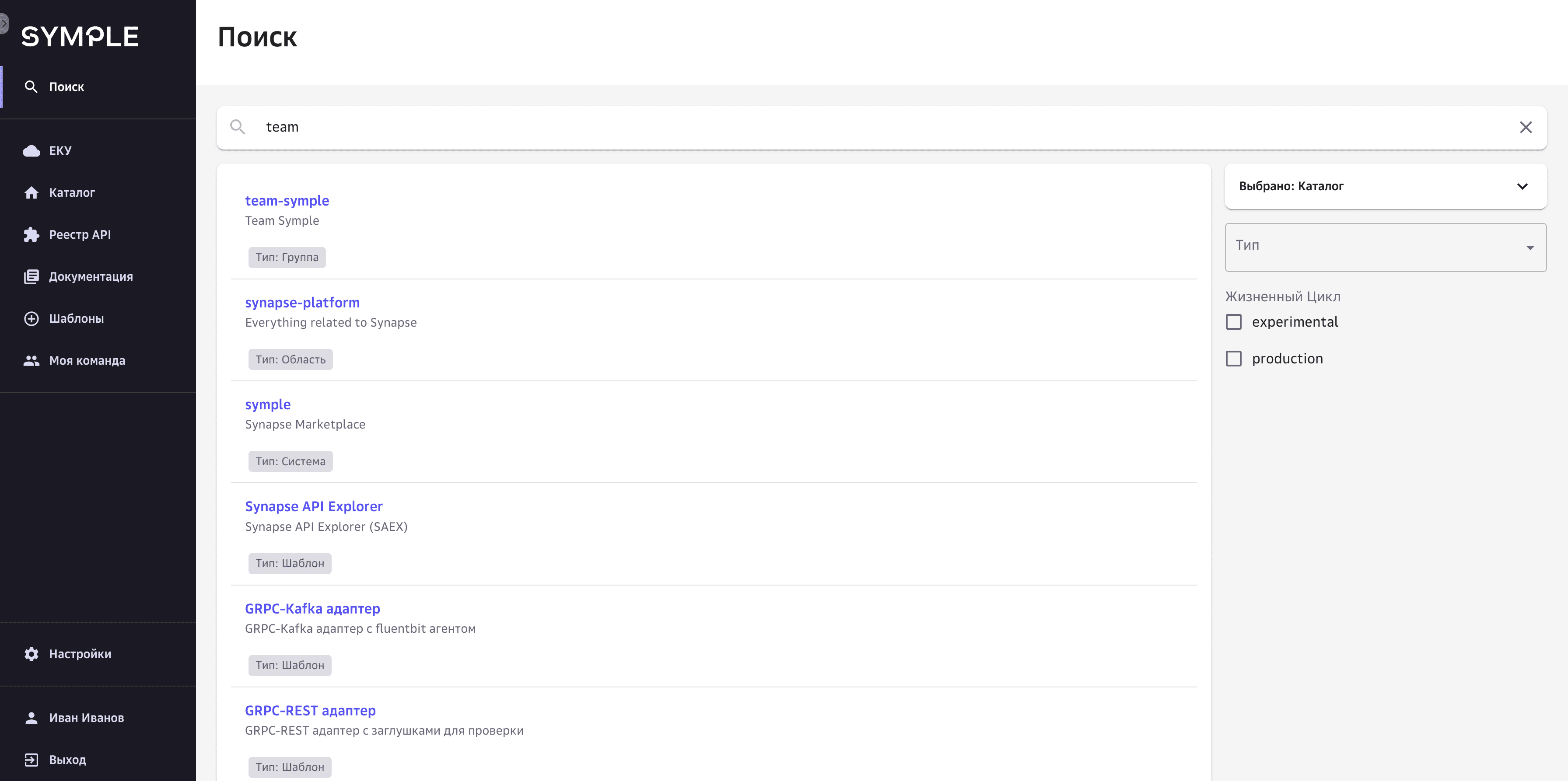Enable the experimental lifecycle checkbox
The height and width of the screenshot is (781, 1568).
click(x=1233, y=322)
